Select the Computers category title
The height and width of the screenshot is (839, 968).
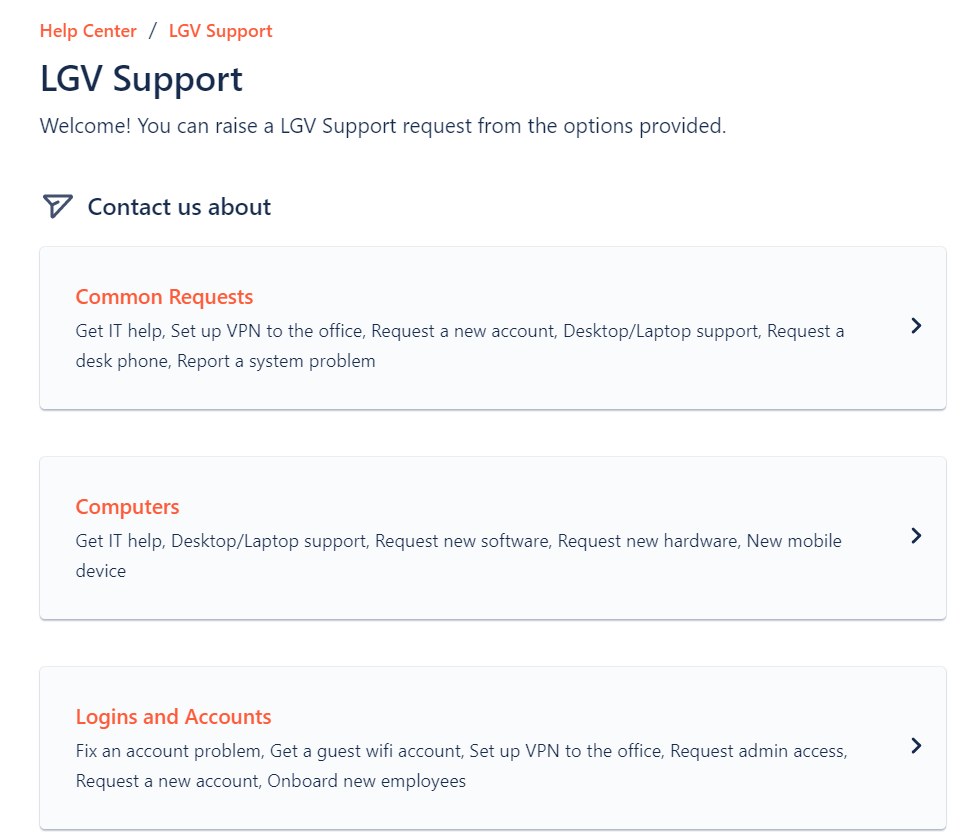pos(127,507)
